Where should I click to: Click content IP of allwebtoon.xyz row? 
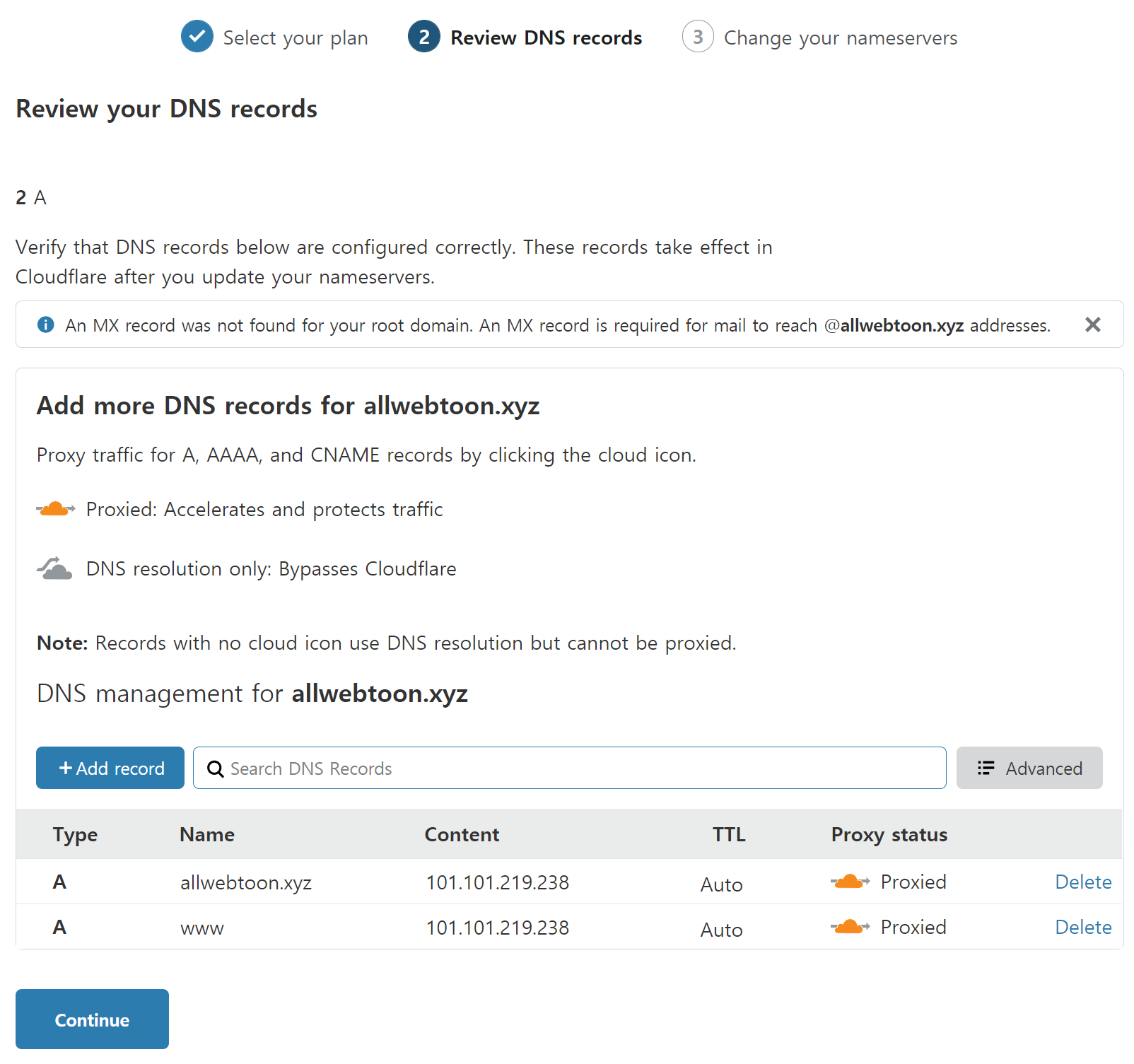pyautogui.click(x=498, y=882)
